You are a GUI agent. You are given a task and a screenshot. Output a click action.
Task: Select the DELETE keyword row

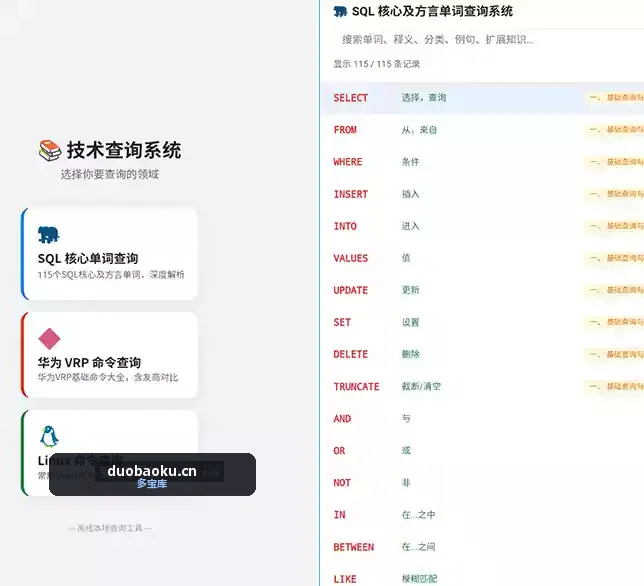click(x=482, y=354)
